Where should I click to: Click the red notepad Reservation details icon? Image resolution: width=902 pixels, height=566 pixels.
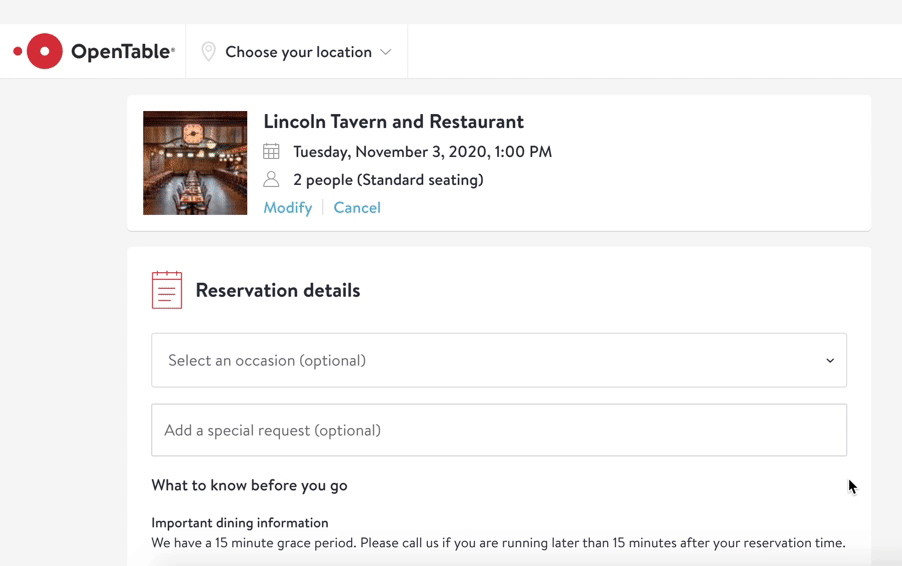167,290
